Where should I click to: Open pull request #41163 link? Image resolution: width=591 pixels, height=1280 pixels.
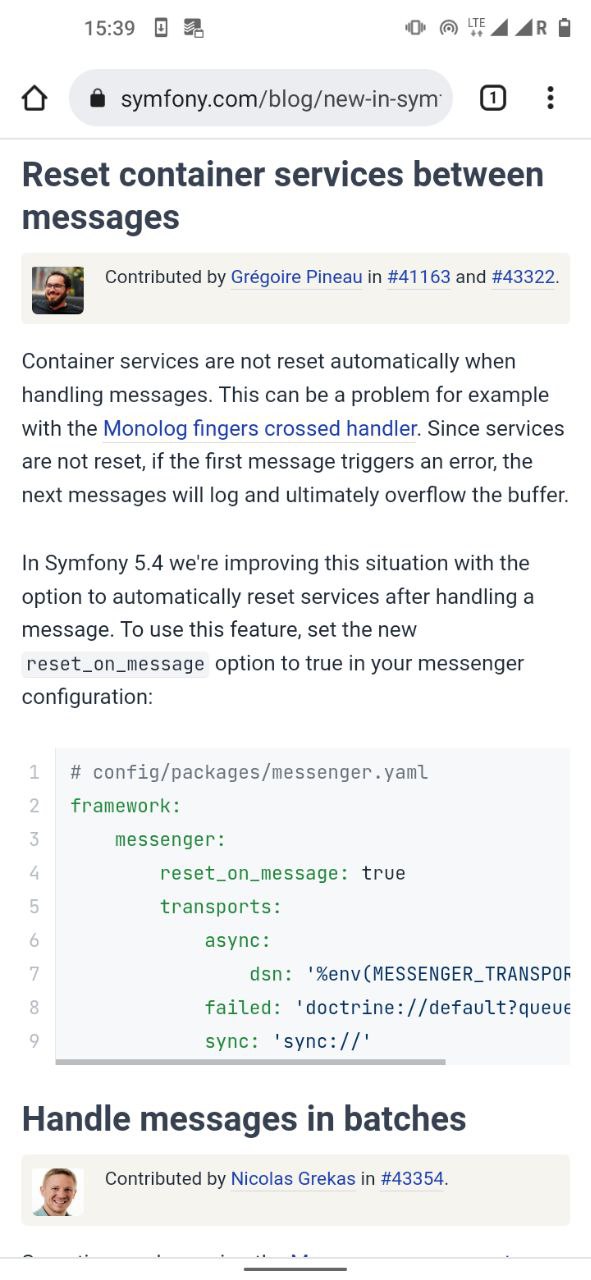tap(419, 277)
